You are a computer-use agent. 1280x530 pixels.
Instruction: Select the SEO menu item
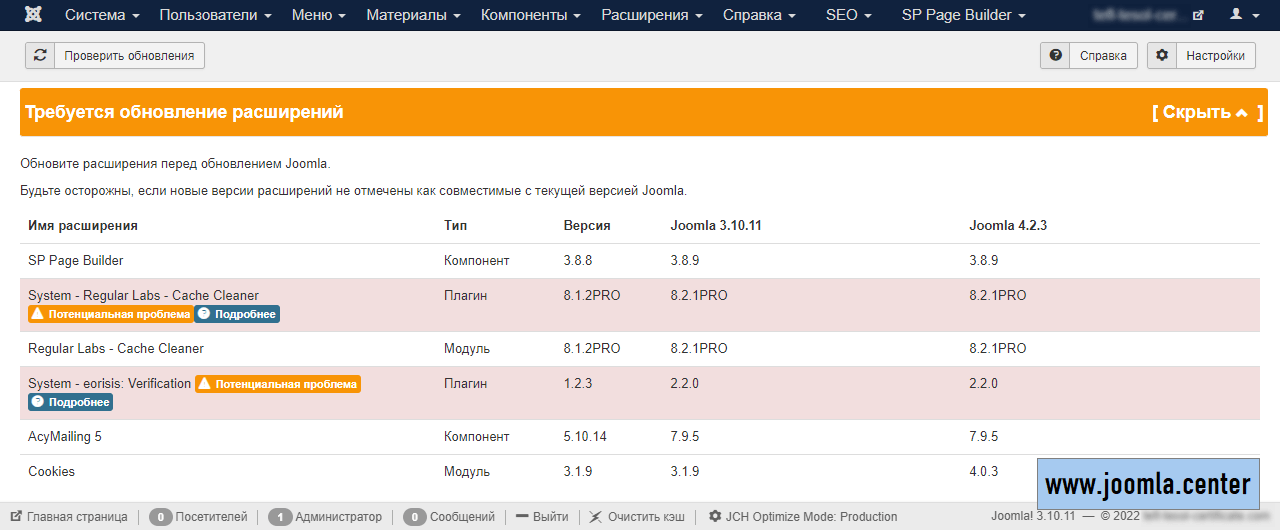pyautogui.click(x=848, y=15)
